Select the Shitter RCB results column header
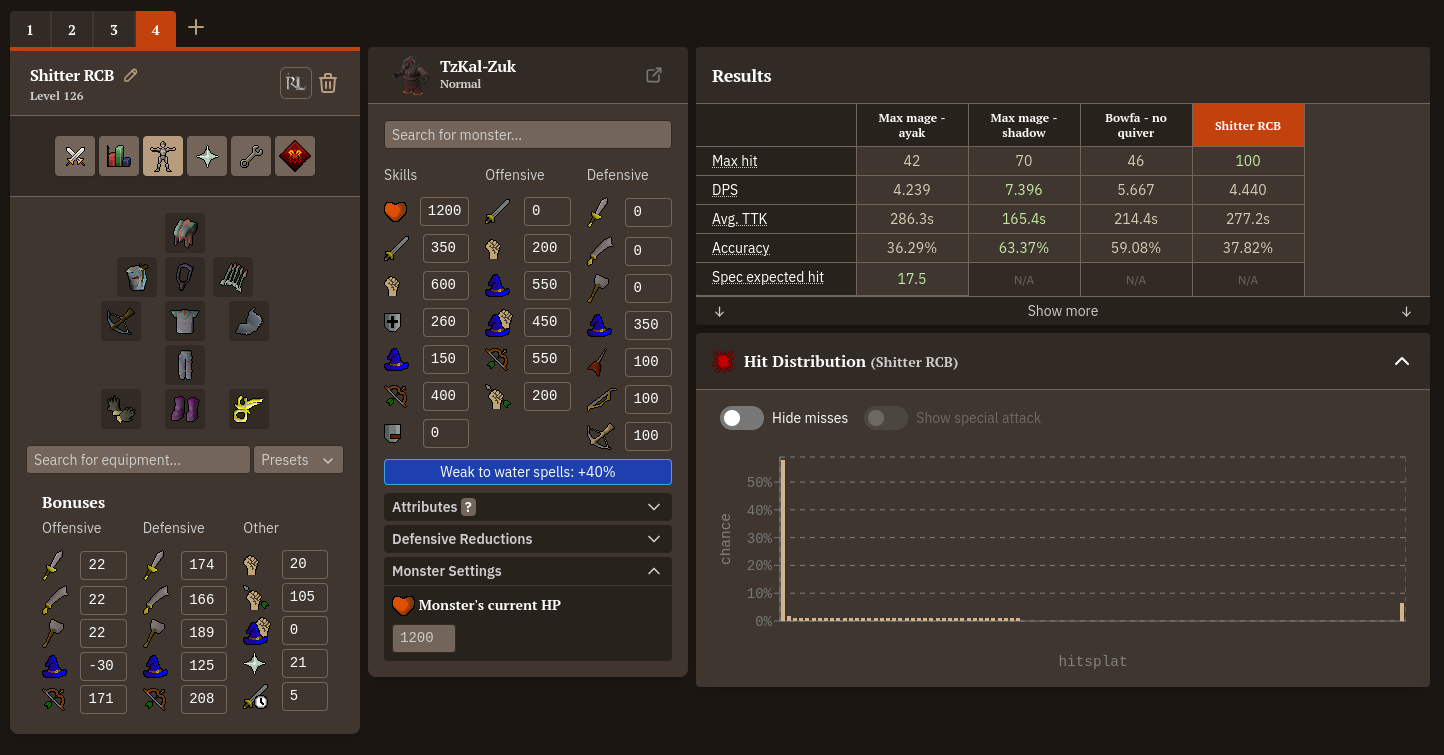1444x755 pixels. point(1248,125)
